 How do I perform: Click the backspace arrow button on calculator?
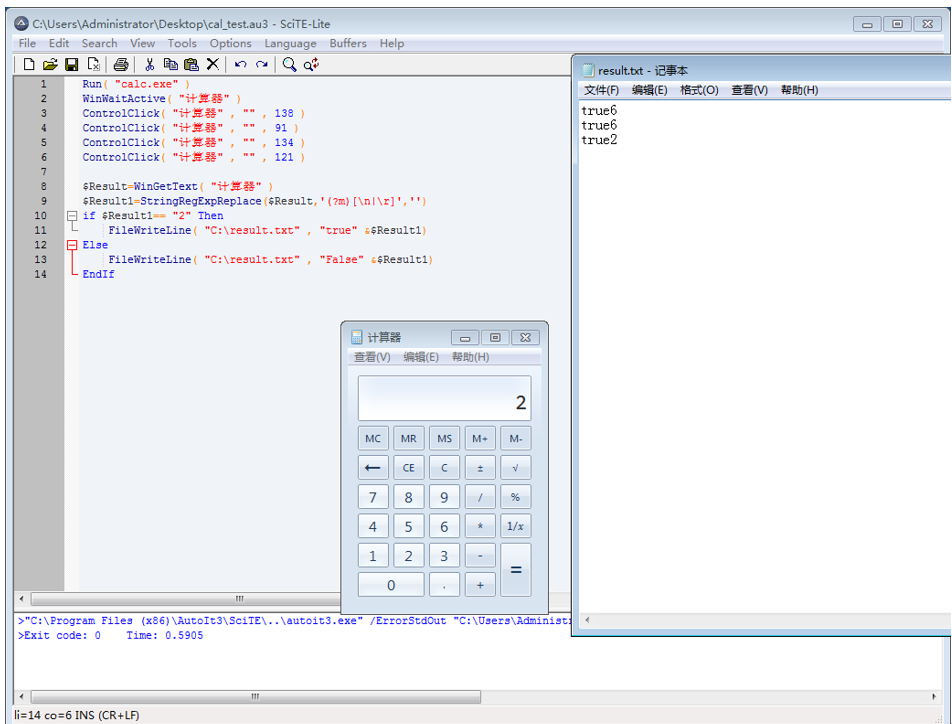(373, 468)
